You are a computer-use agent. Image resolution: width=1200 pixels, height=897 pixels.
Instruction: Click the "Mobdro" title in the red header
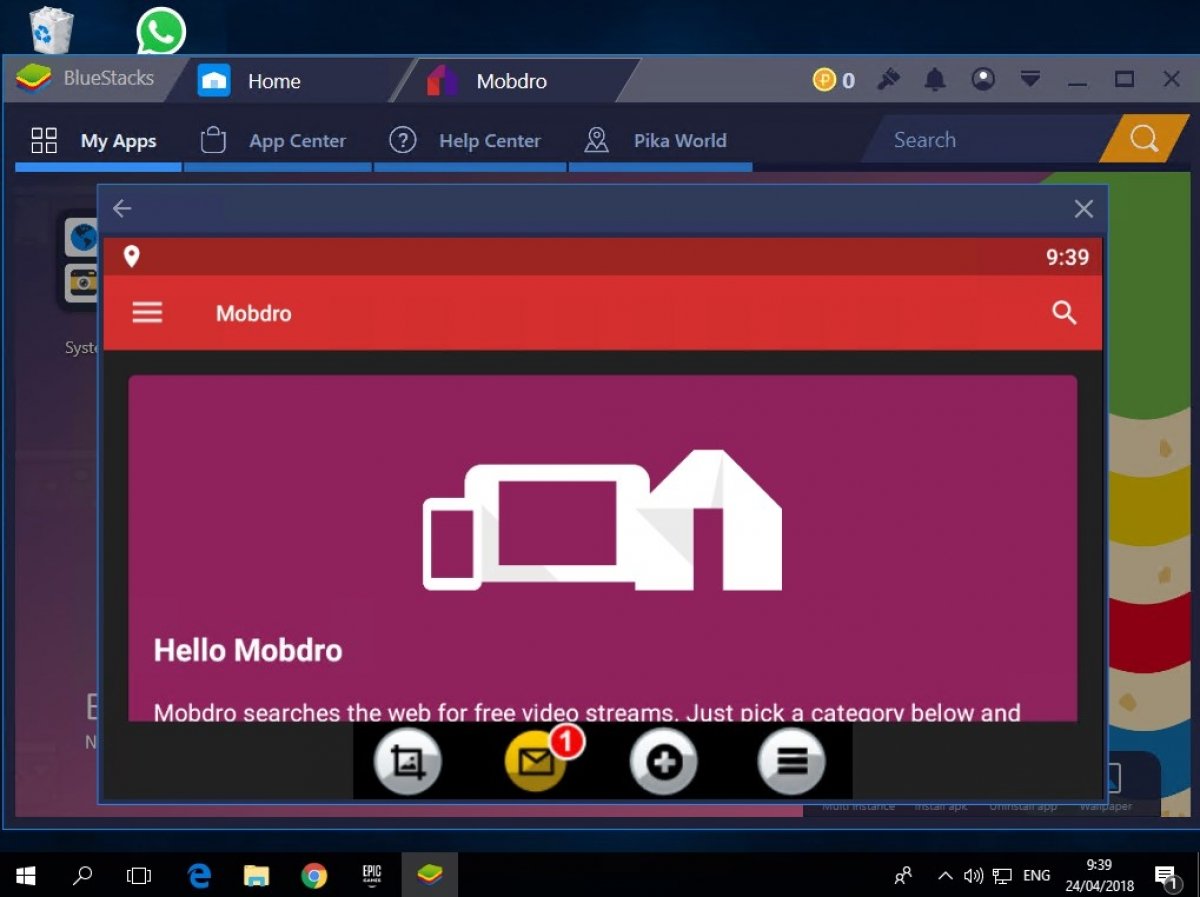[x=254, y=313]
